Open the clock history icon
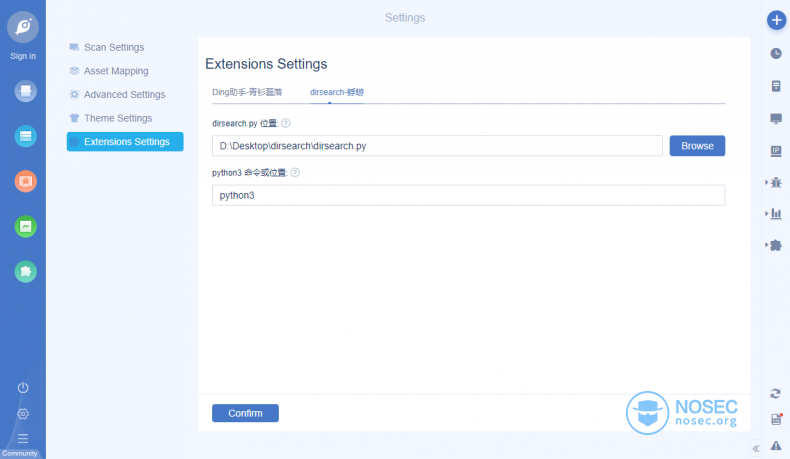The width and height of the screenshot is (790, 459). coord(776,53)
